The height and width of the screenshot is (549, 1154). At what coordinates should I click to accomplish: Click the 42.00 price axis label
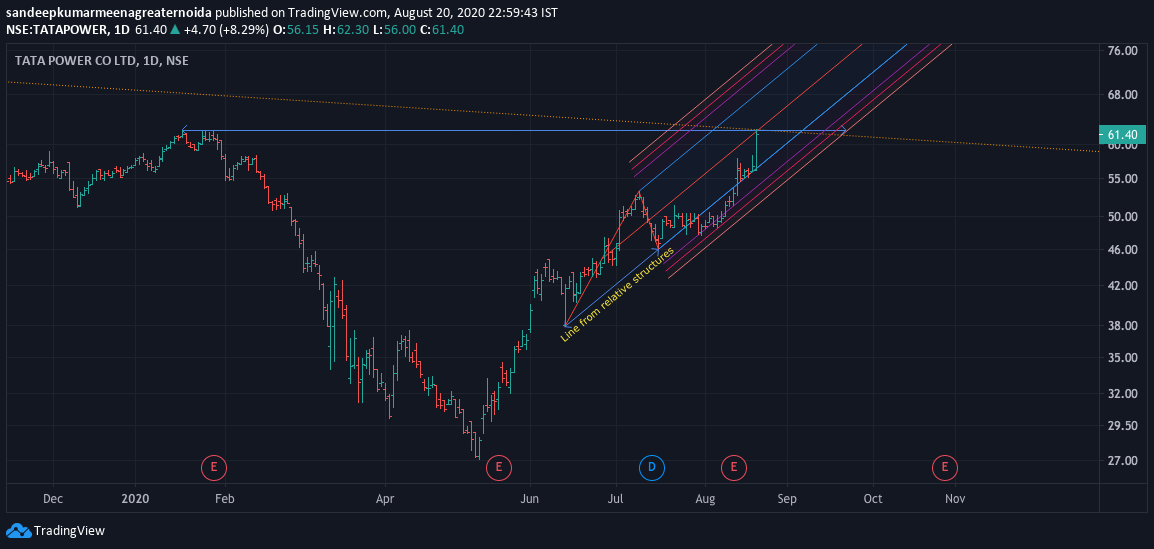1123,286
